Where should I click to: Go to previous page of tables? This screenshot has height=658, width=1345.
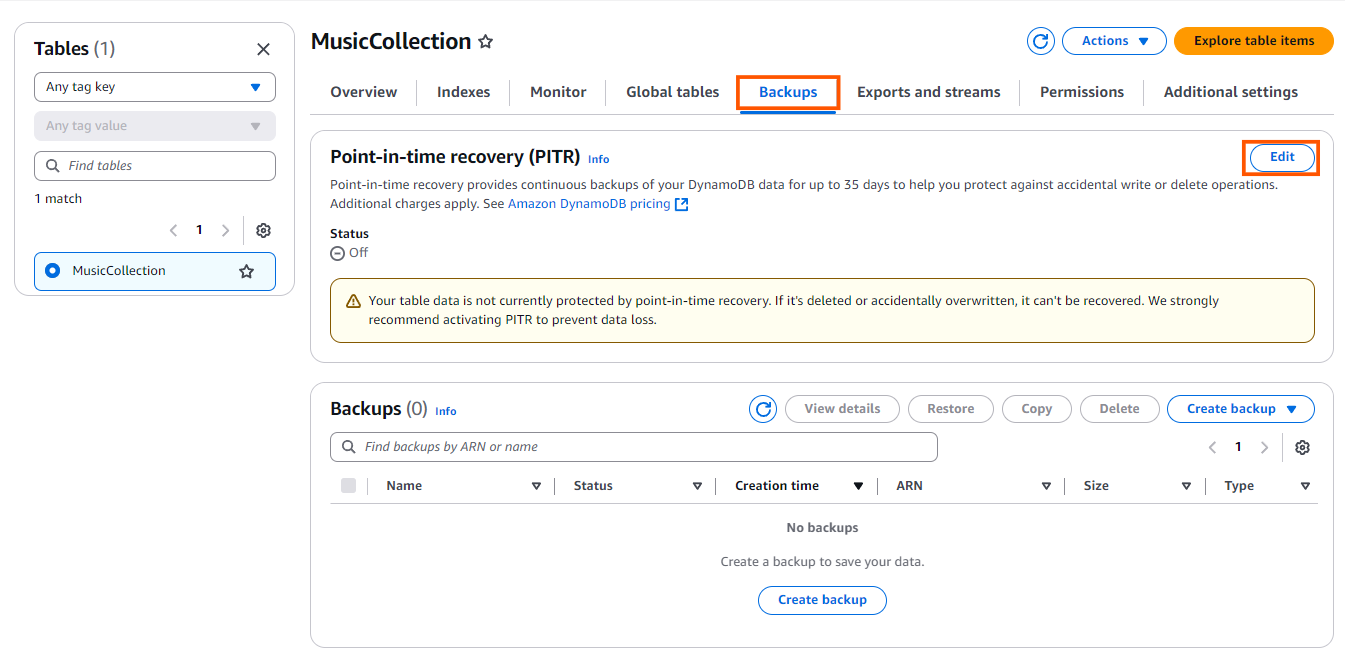[x=173, y=230]
